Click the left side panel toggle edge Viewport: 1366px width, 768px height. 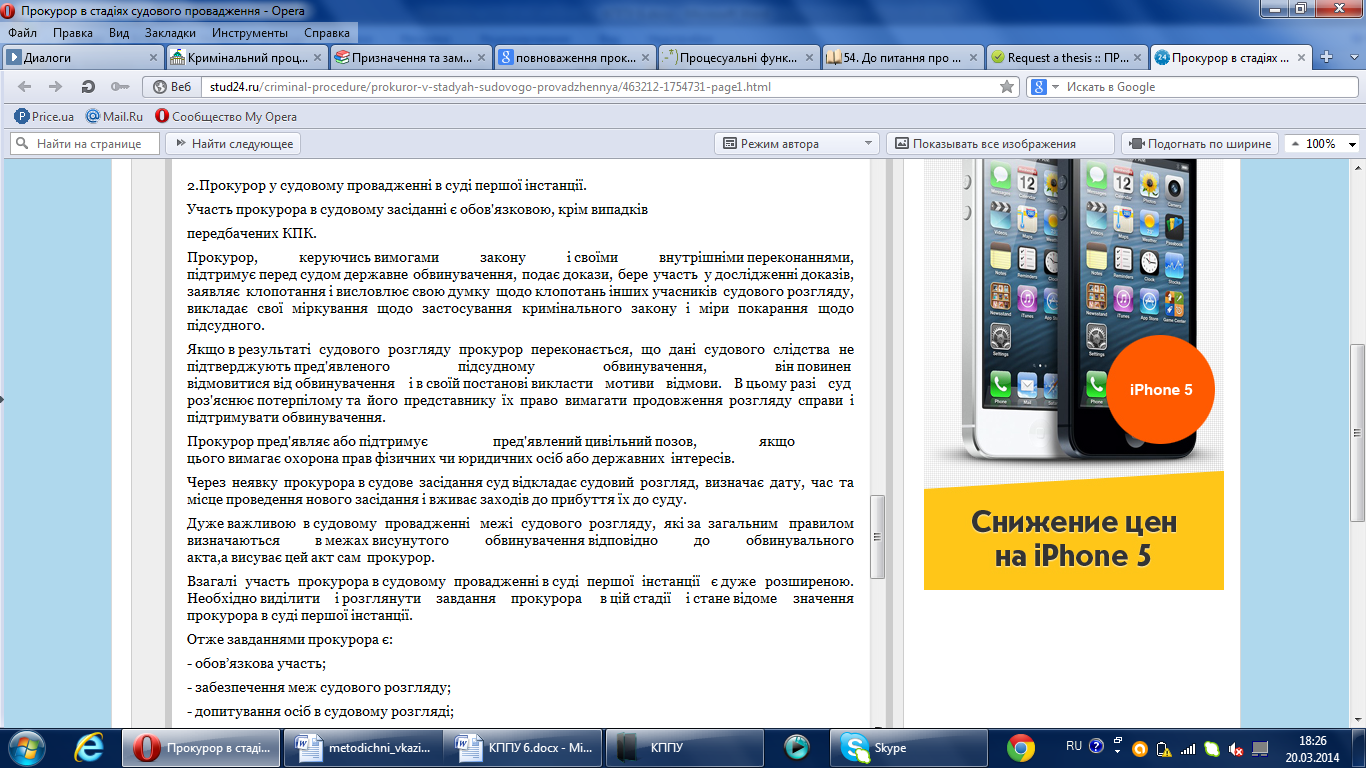pyautogui.click(x=2, y=398)
